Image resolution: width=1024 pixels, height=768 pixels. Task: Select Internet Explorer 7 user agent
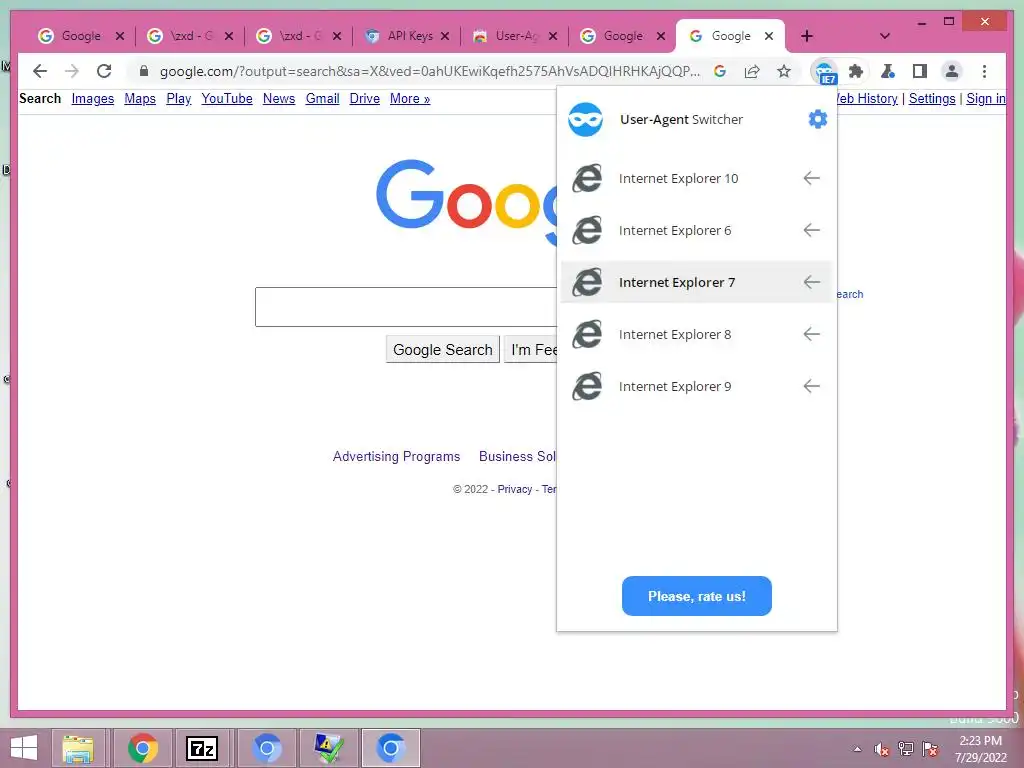696,282
